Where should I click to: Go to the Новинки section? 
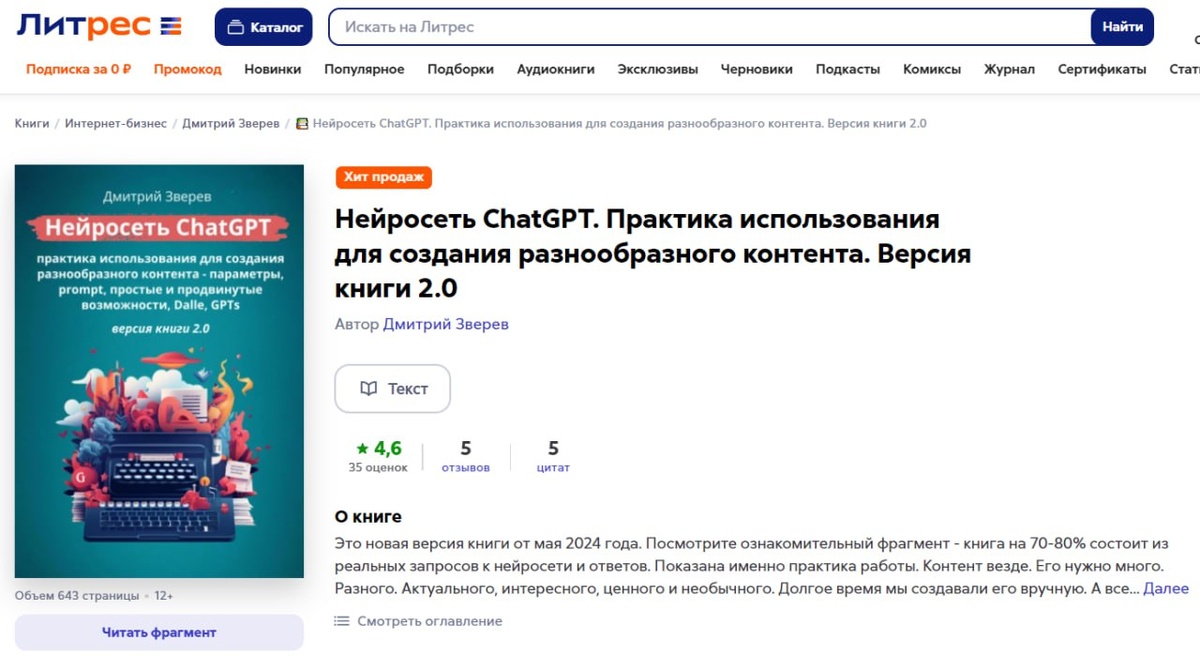click(272, 69)
